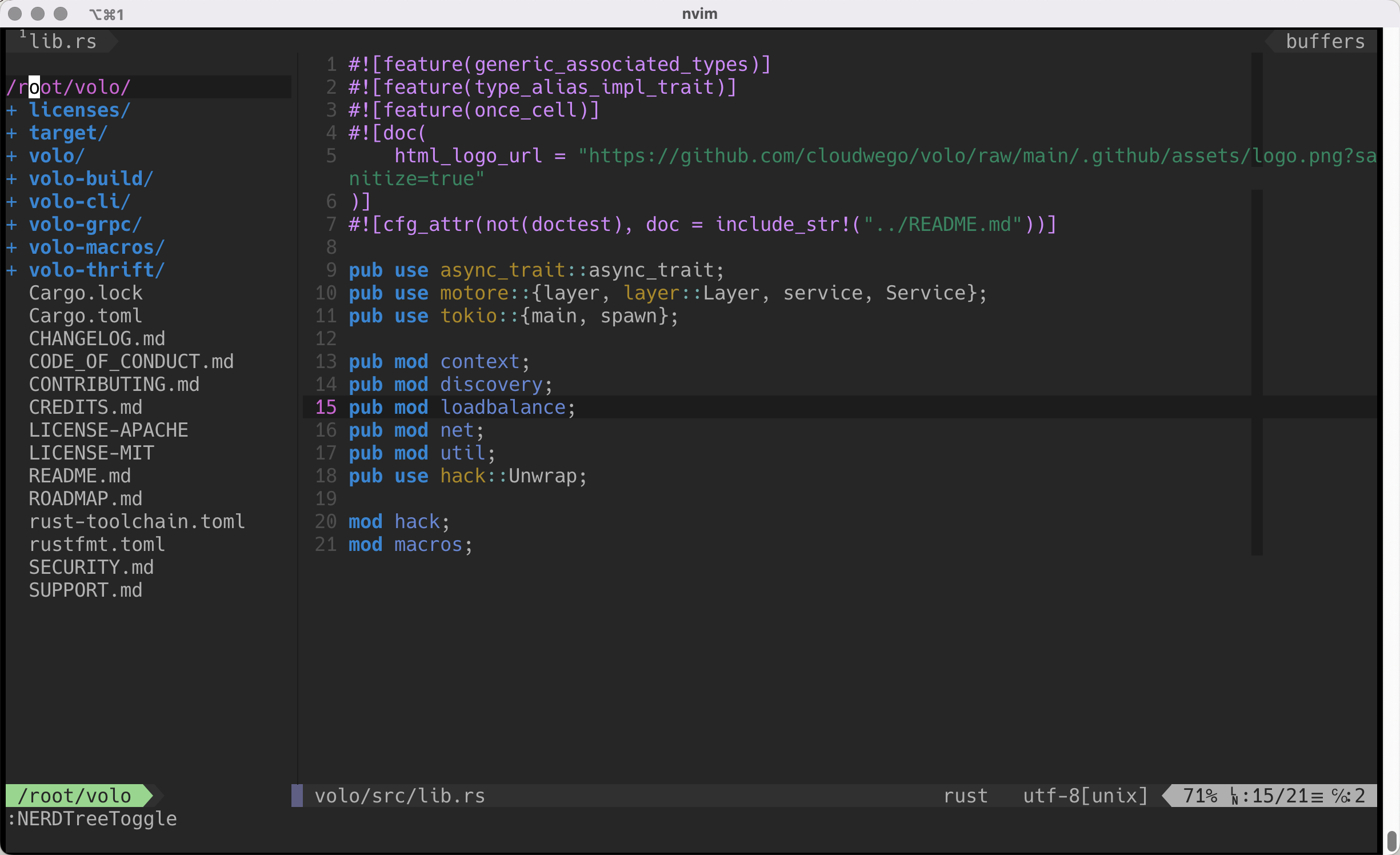The width and height of the screenshot is (1400, 855).
Task: Click the ⌥⌘1 tab shortcut indicator
Action: tap(106, 14)
